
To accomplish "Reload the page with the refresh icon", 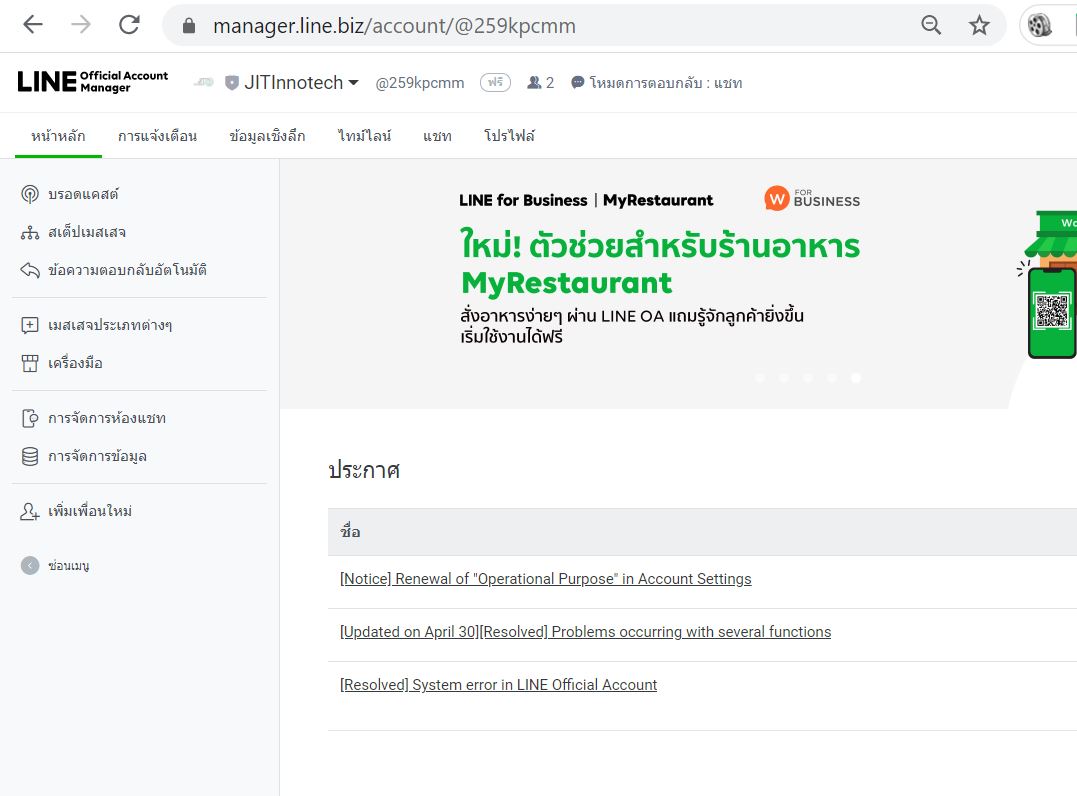I will 129,25.
